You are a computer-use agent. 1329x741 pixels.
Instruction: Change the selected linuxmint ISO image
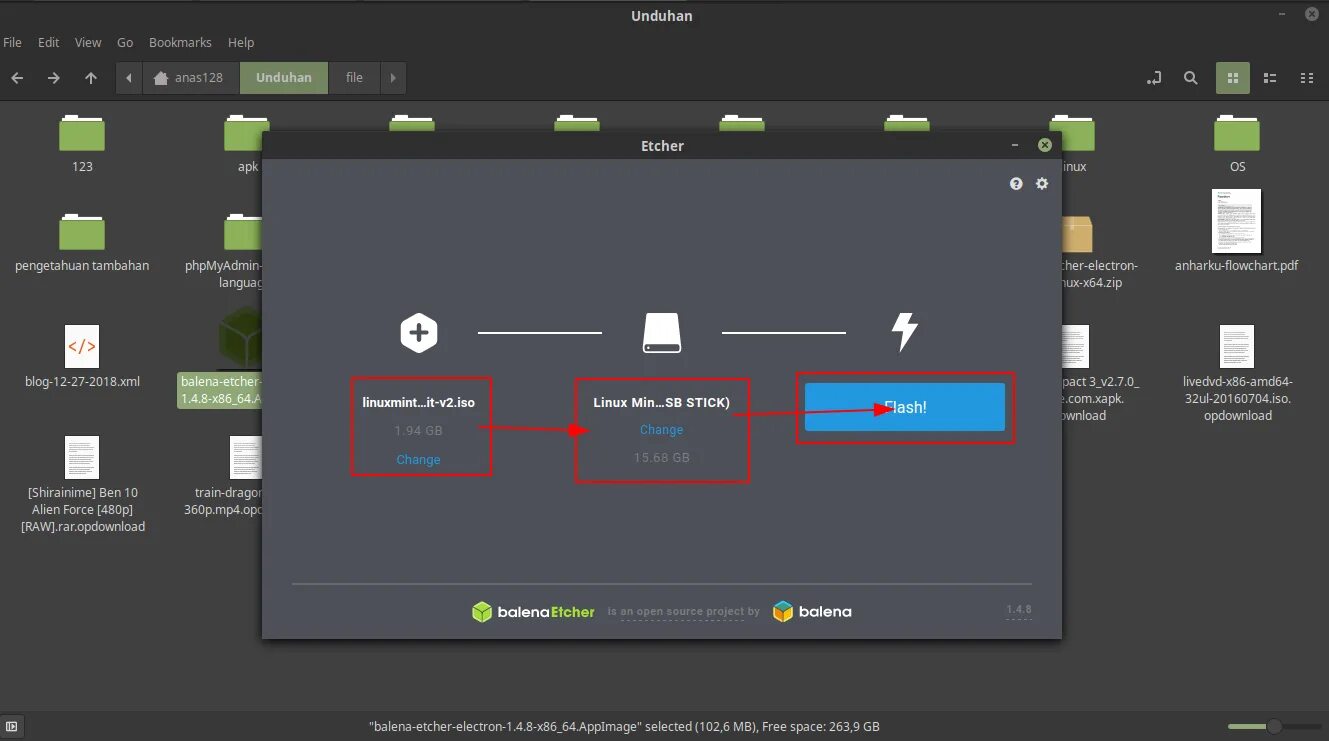[x=418, y=460]
